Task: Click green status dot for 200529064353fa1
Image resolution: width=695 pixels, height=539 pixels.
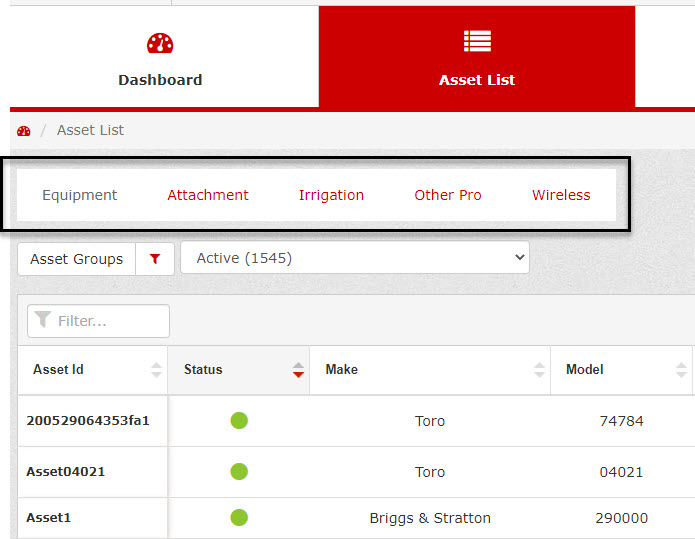Action: tap(239, 421)
